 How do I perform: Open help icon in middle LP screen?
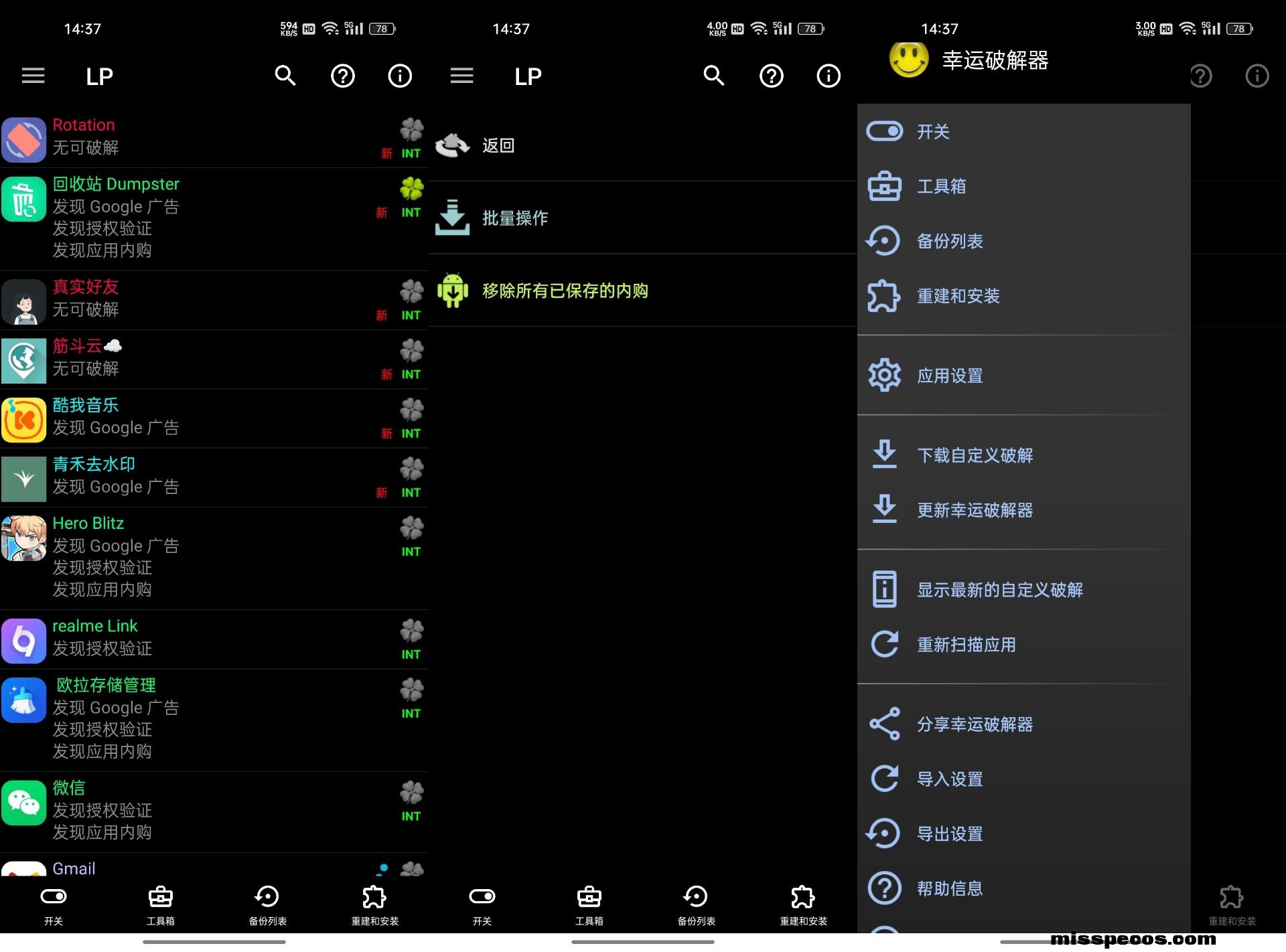coord(772,76)
